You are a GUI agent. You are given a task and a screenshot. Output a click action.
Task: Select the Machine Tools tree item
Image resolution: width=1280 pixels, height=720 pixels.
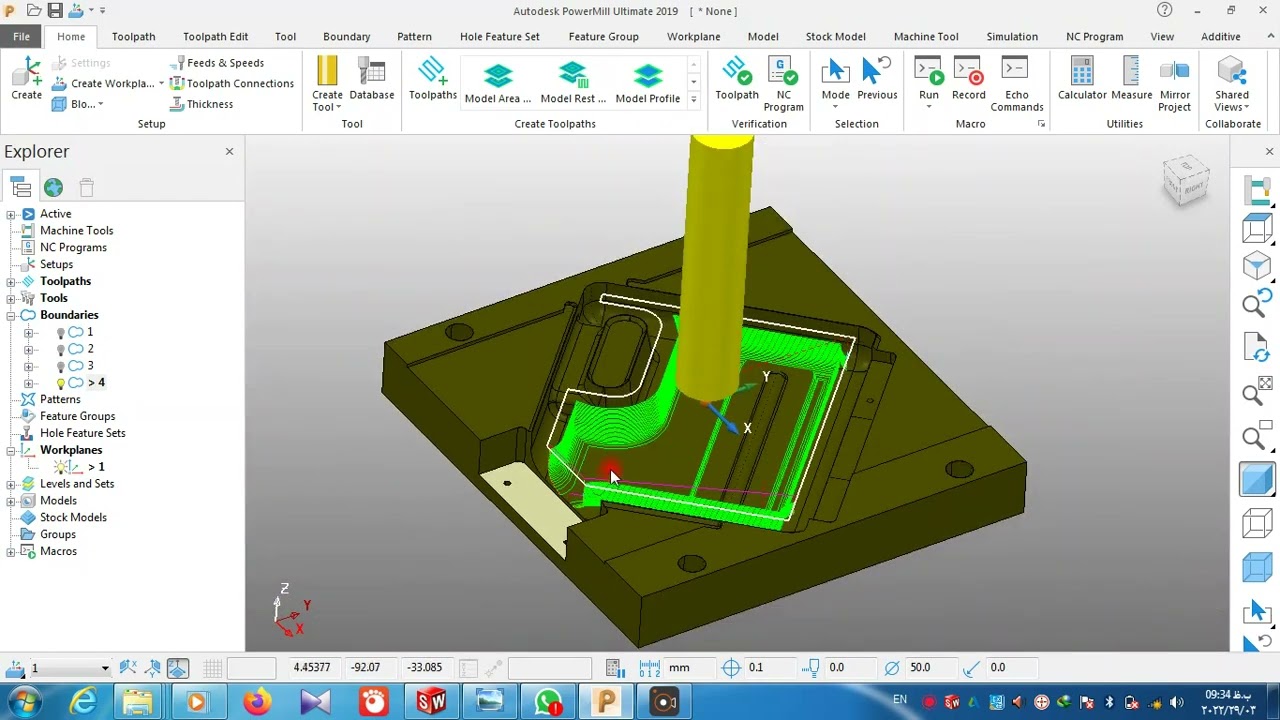(76, 231)
